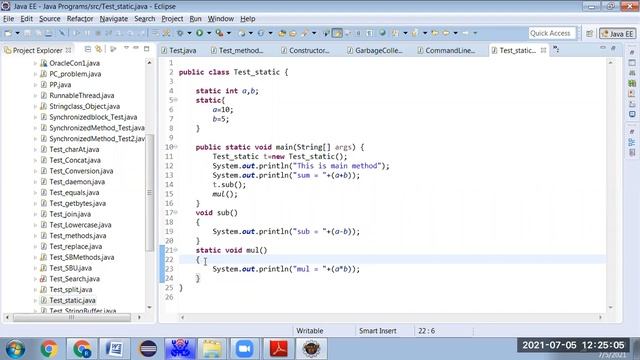
Task: Select PC_problem.java in Project Explorer
Action: [75, 74]
